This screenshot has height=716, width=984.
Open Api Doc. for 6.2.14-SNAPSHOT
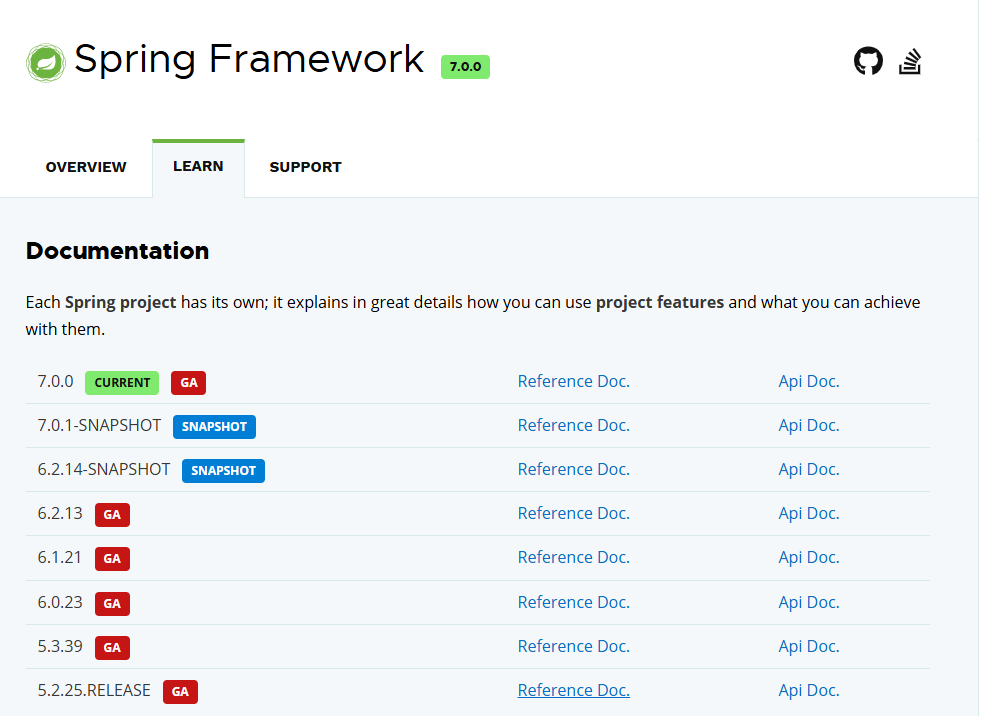point(809,469)
